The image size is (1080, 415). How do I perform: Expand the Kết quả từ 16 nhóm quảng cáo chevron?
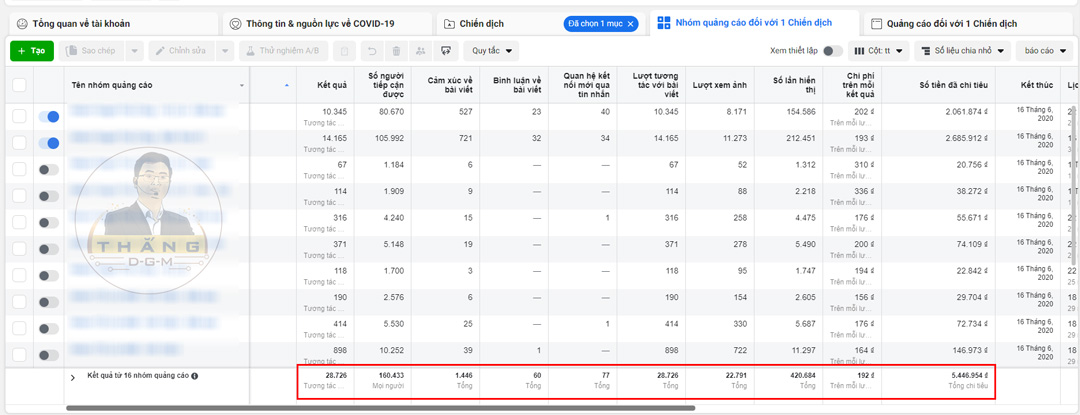coord(73,377)
